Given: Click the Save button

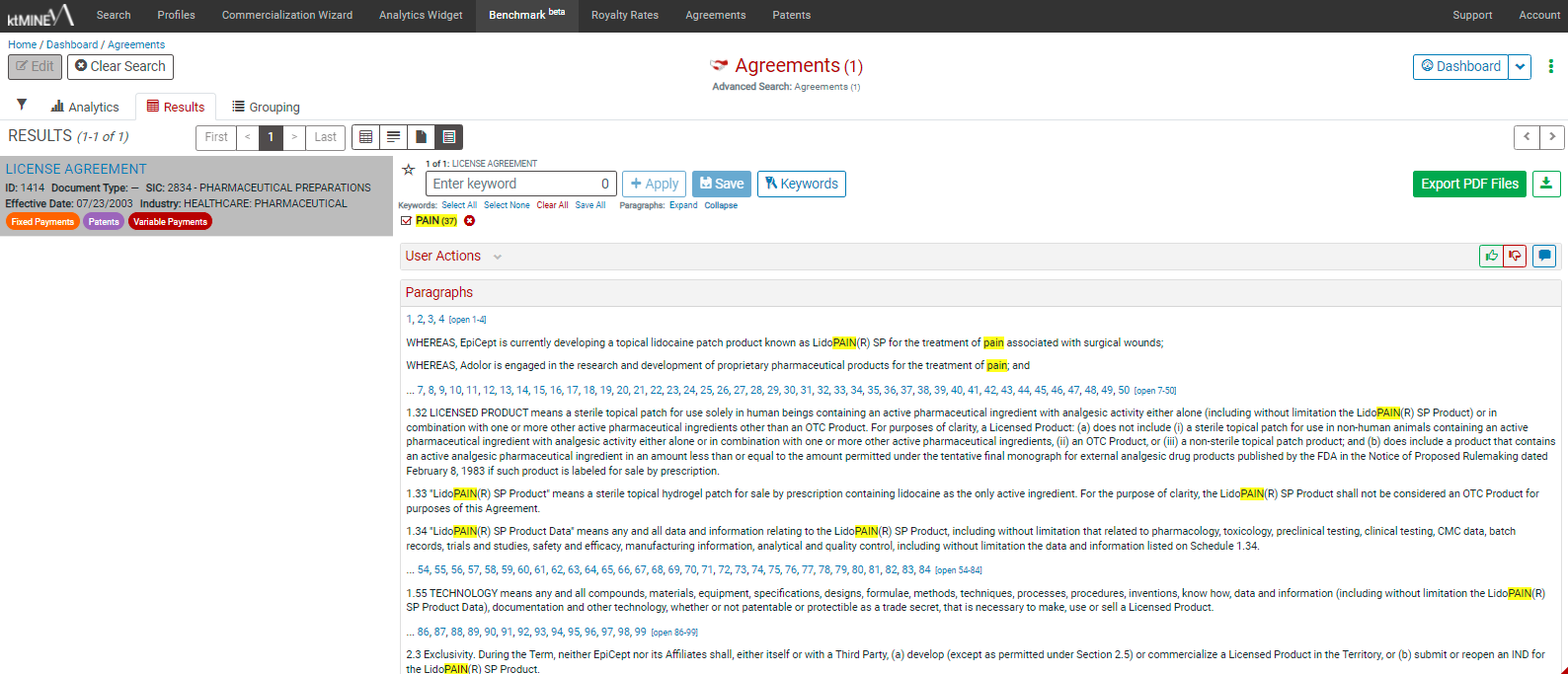Looking at the screenshot, I should pyautogui.click(x=722, y=184).
